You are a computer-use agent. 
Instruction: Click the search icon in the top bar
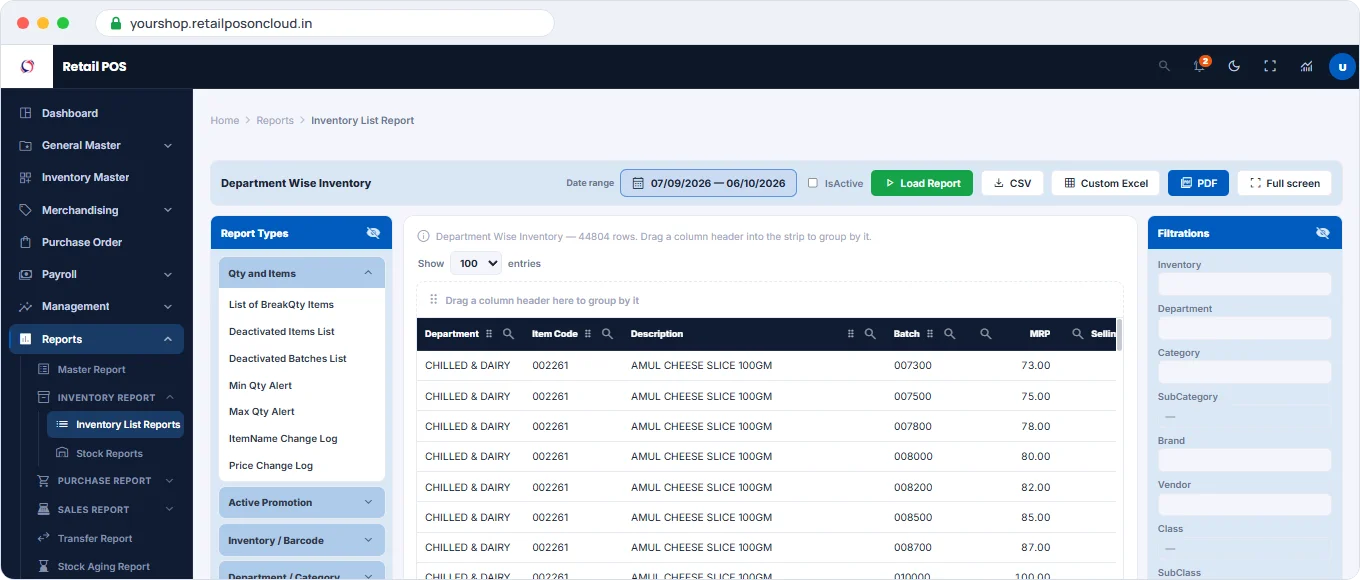1164,66
